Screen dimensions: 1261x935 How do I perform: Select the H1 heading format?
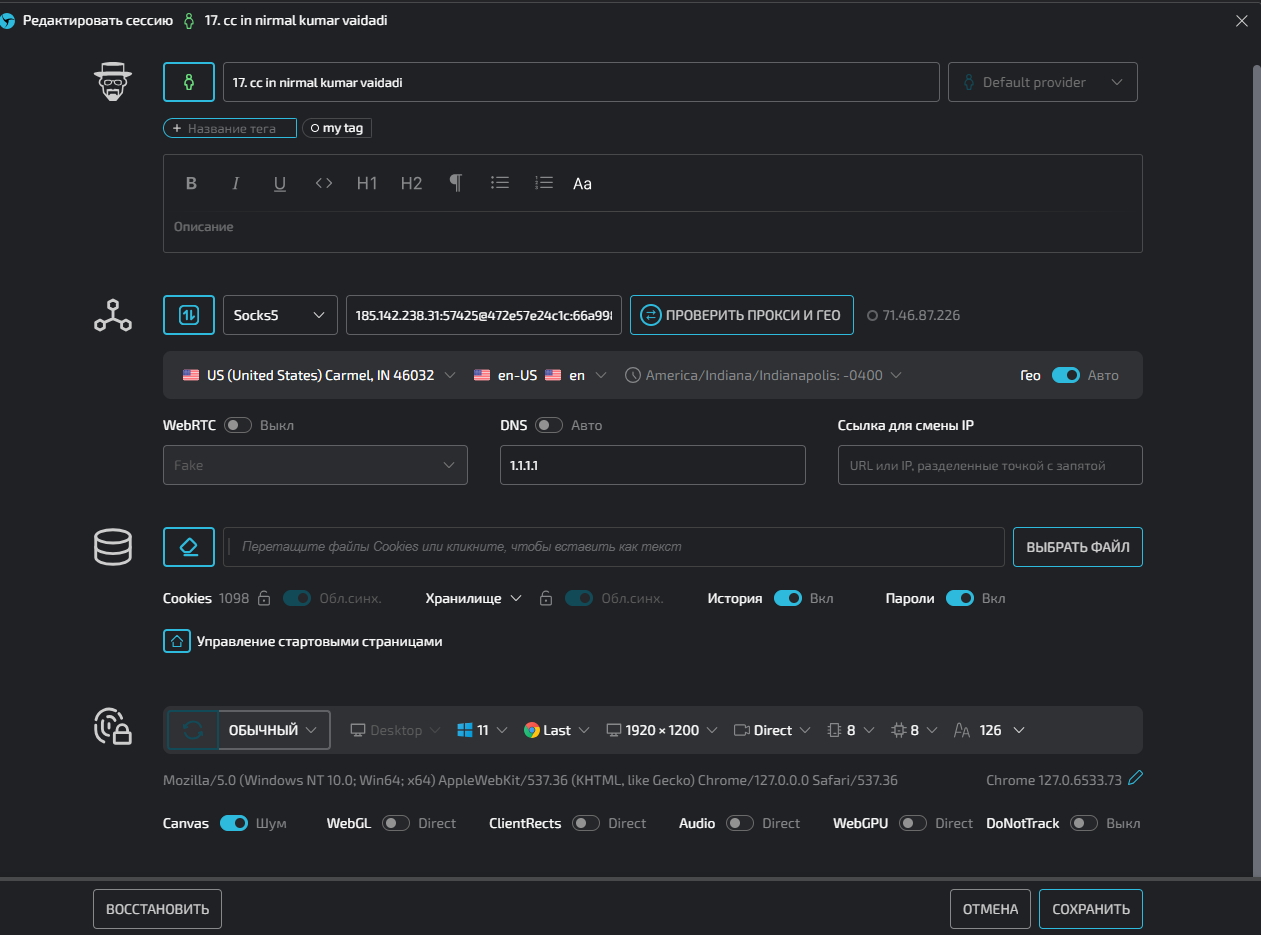pos(367,183)
